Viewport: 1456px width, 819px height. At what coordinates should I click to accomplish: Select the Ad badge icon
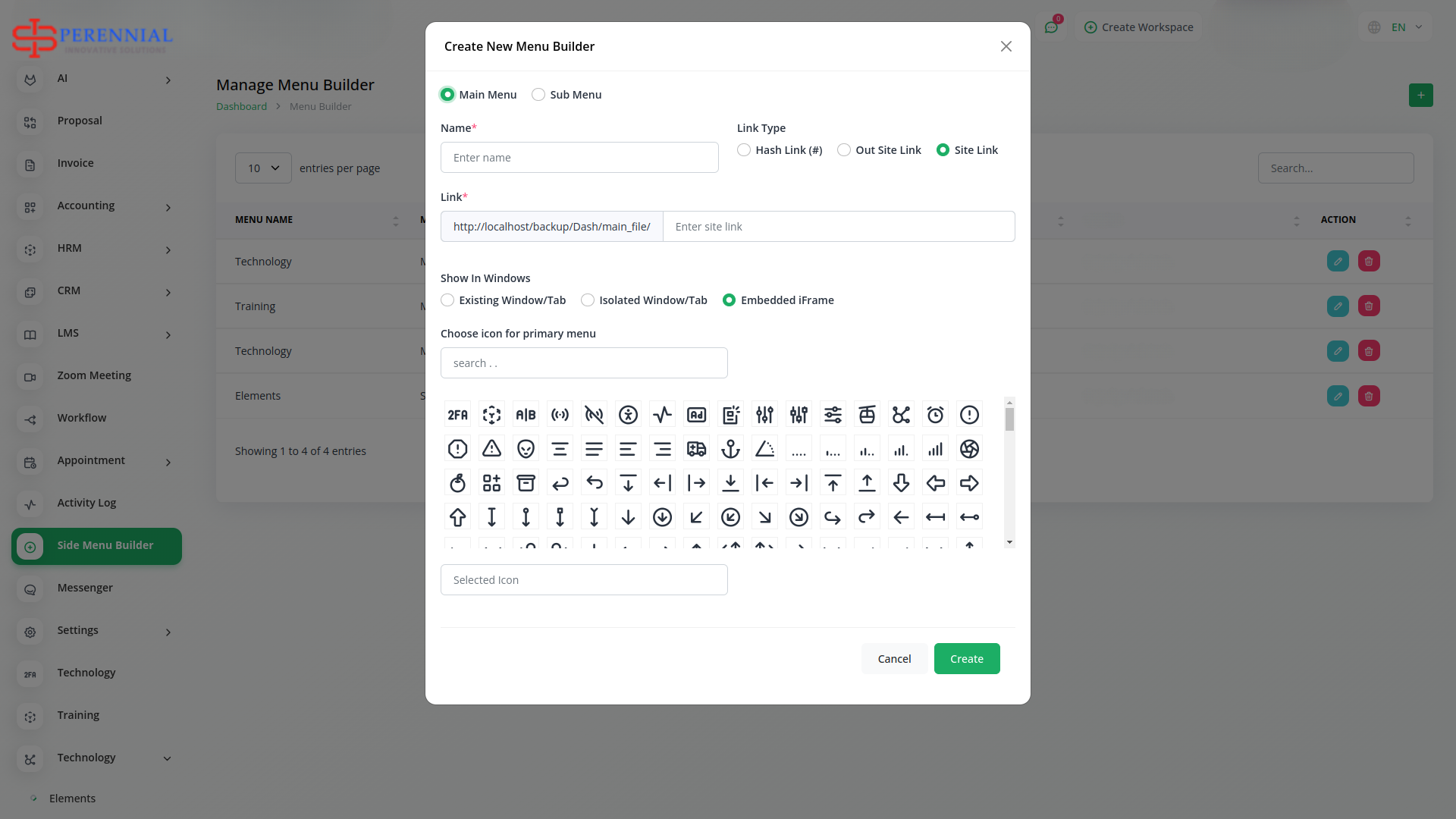pyautogui.click(x=696, y=415)
